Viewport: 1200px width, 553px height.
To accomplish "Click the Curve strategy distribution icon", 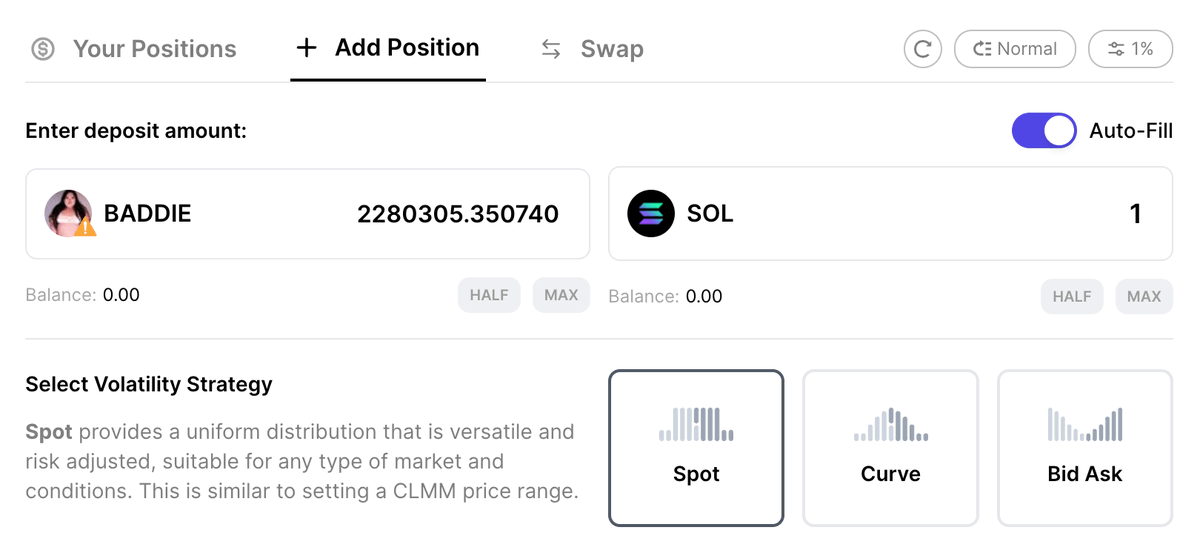I will [x=890, y=424].
